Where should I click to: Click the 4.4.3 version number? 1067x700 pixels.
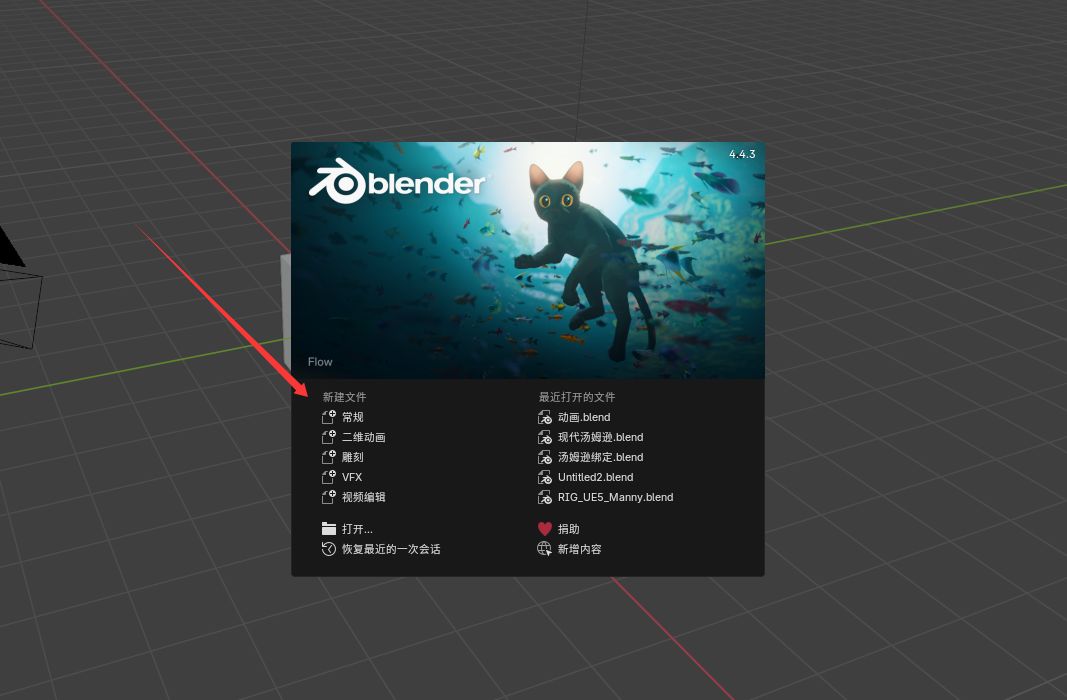(x=741, y=154)
